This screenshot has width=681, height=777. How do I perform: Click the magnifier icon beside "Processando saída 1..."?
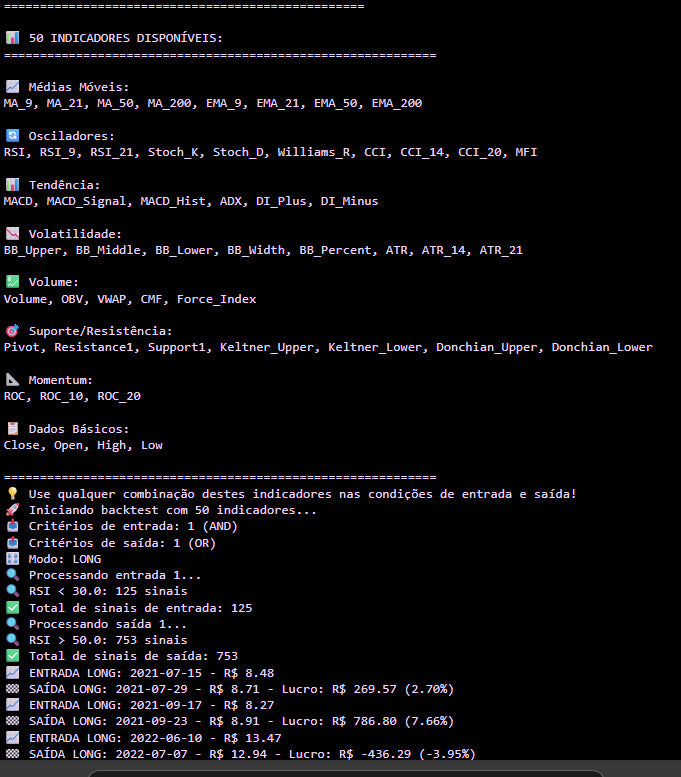12,624
